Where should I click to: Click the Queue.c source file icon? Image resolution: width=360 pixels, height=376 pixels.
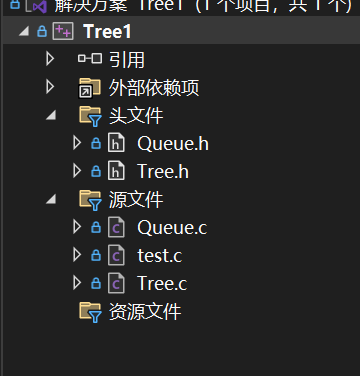point(116,227)
